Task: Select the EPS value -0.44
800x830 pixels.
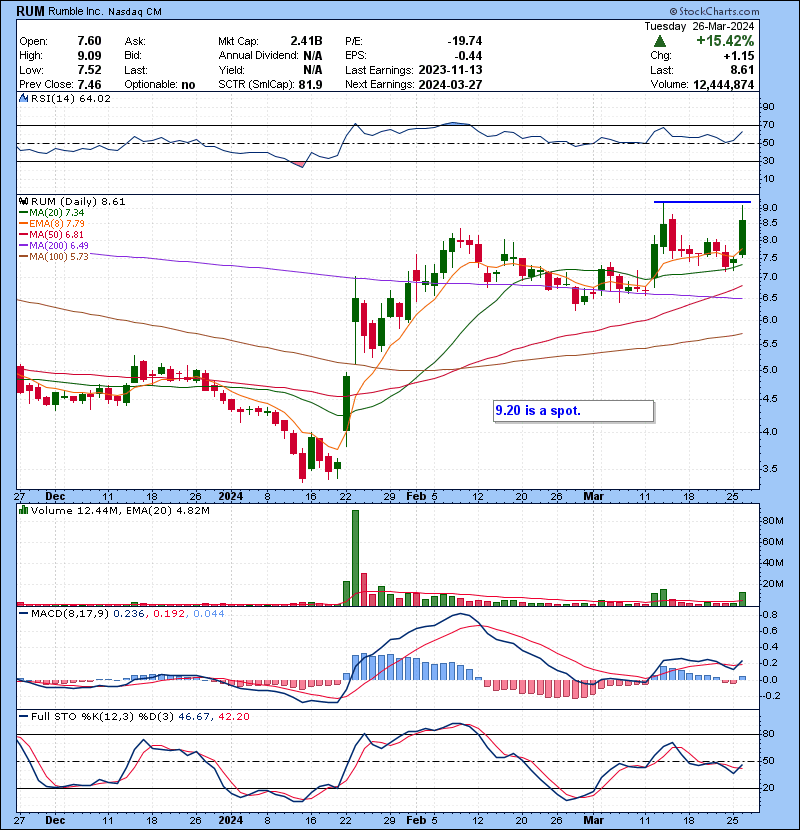Action: (x=468, y=56)
